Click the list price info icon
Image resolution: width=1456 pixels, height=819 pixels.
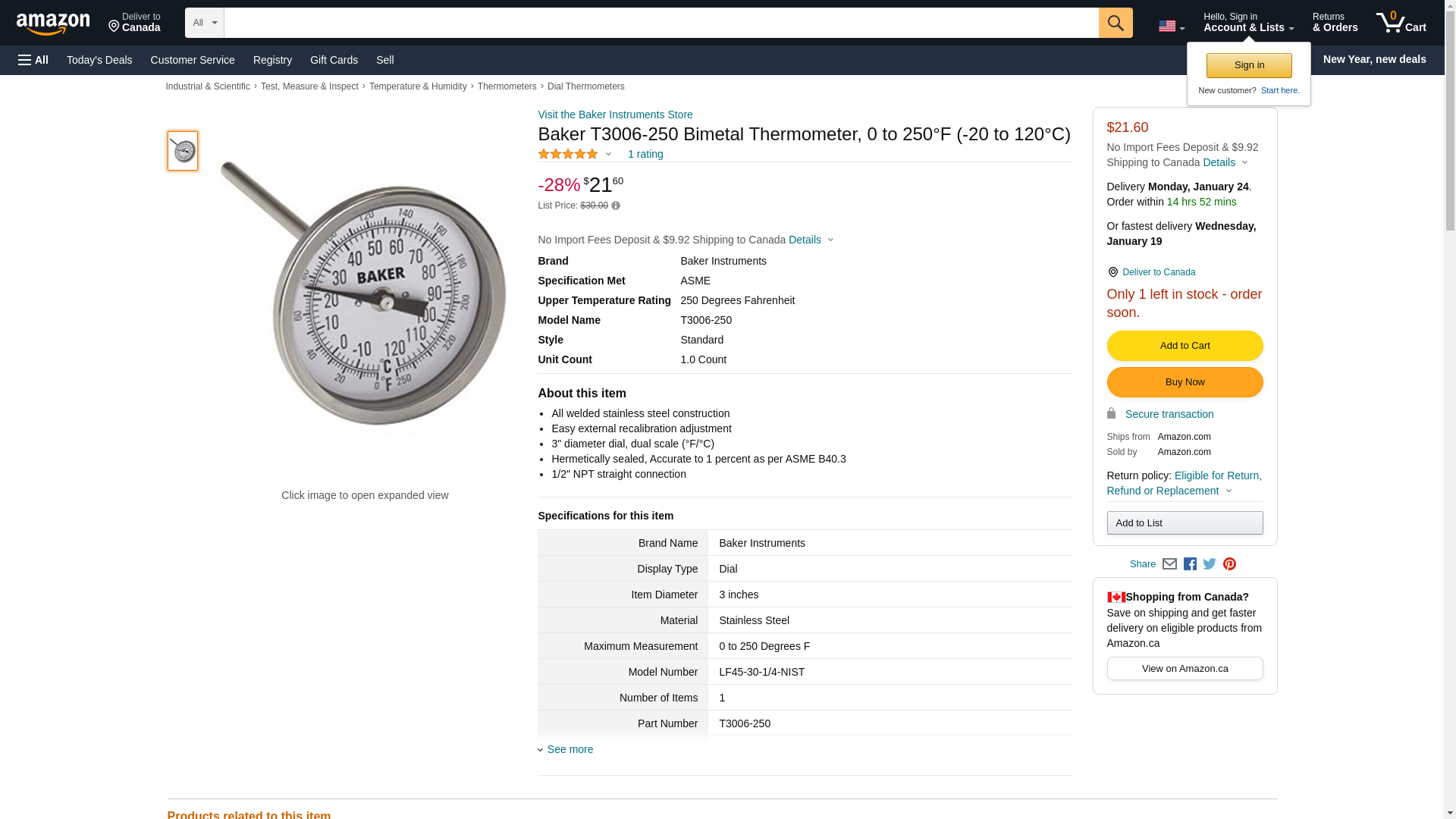click(x=616, y=206)
